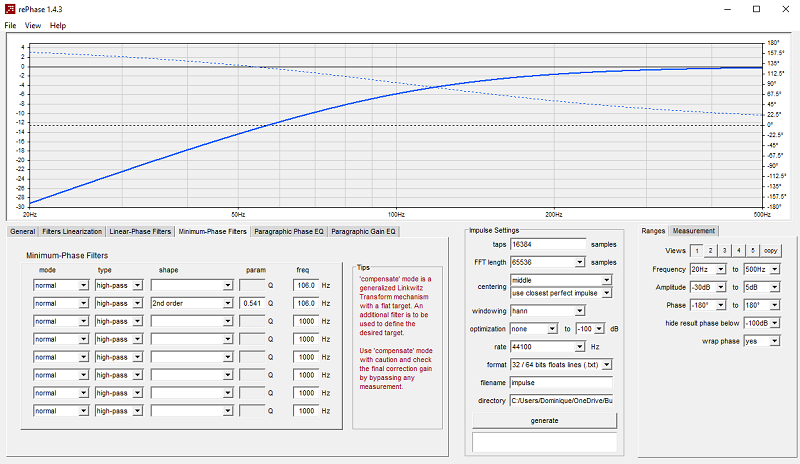Open the optimization 'none' dropdown
The image size is (800, 464).
pyautogui.click(x=534, y=329)
